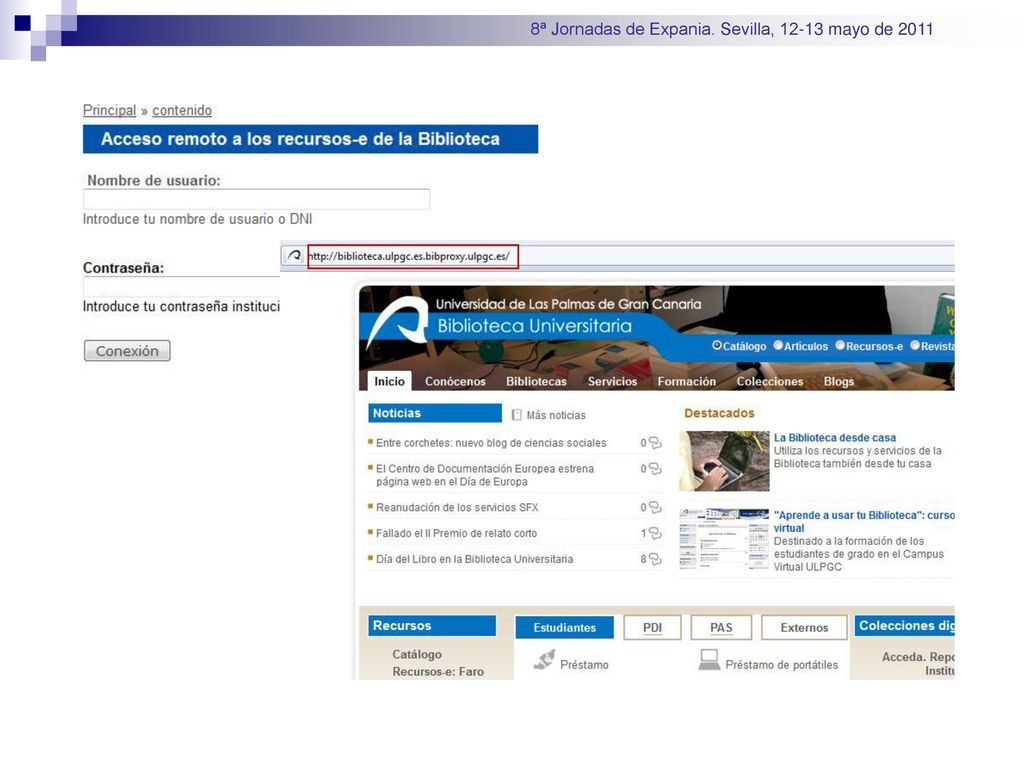This screenshot has height=768, width=1024.
Task: Click the Contraseña input field
Action: tap(182, 285)
